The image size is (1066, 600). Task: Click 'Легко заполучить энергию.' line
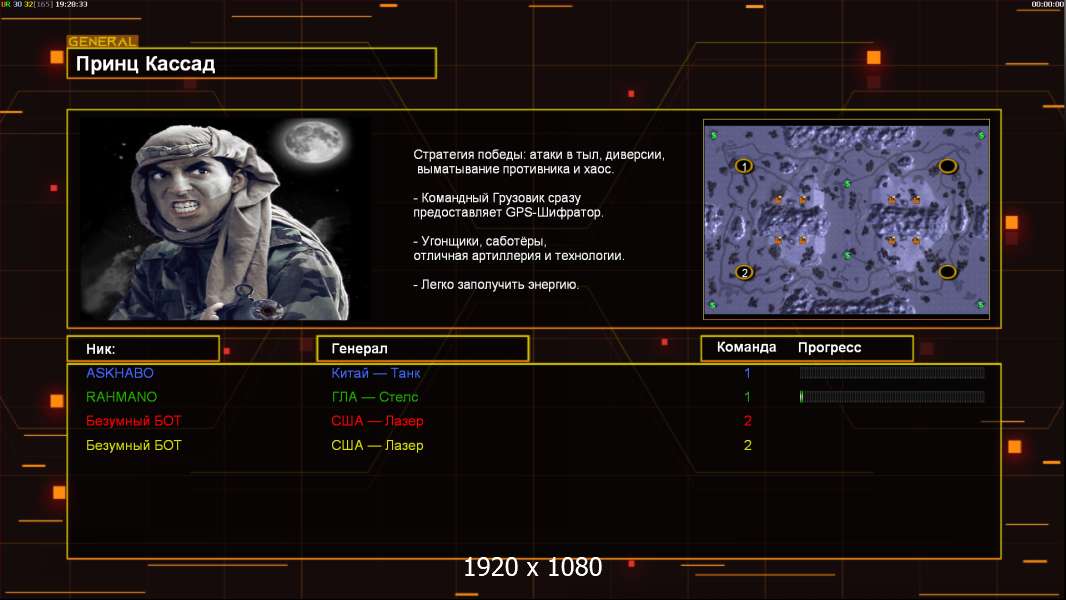tap(496, 285)
